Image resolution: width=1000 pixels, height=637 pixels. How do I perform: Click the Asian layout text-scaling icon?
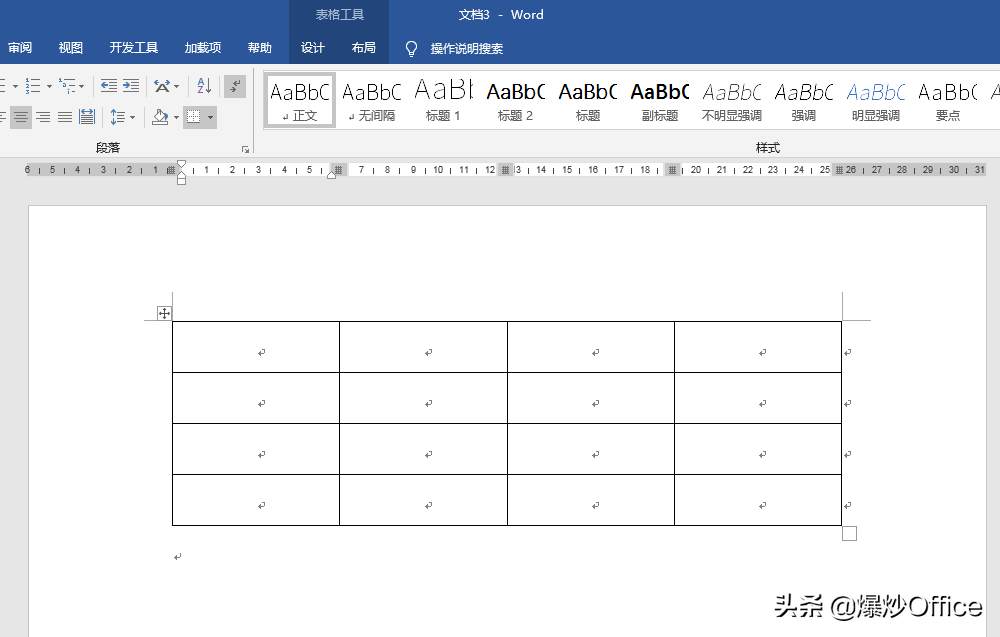162,85
